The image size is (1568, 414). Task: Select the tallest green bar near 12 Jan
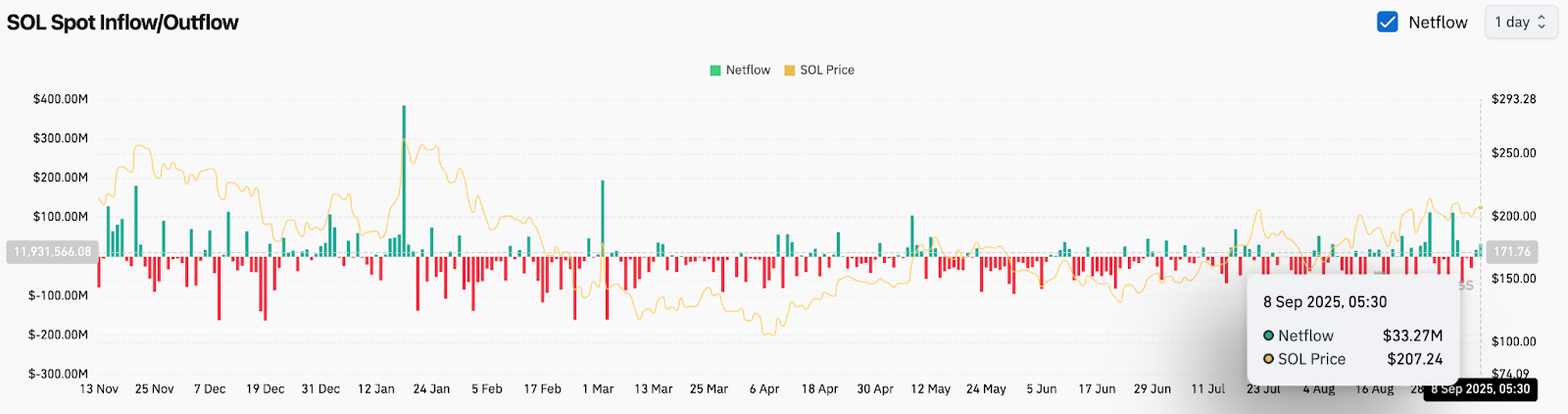click(404, 181)
